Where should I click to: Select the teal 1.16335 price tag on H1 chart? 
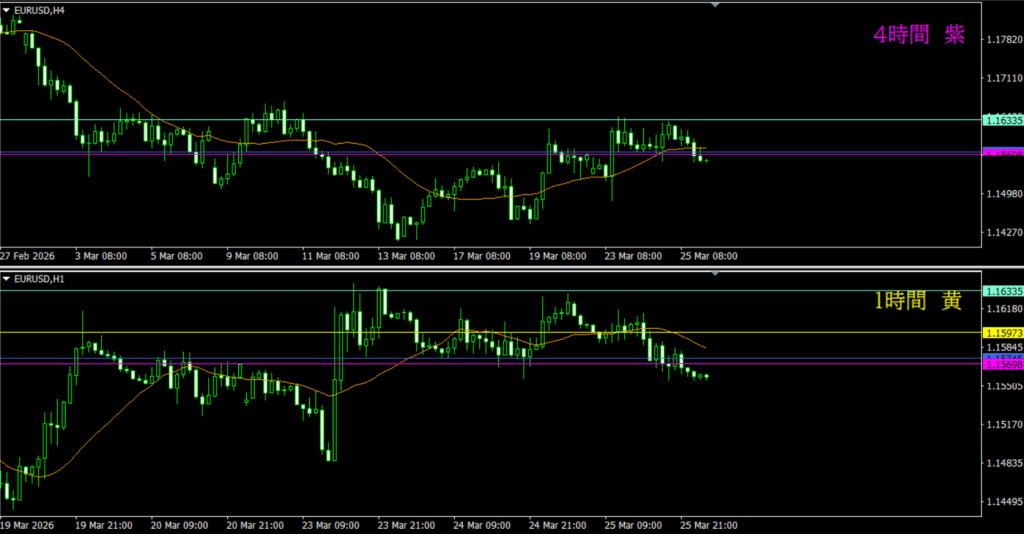coord(1002,291)
